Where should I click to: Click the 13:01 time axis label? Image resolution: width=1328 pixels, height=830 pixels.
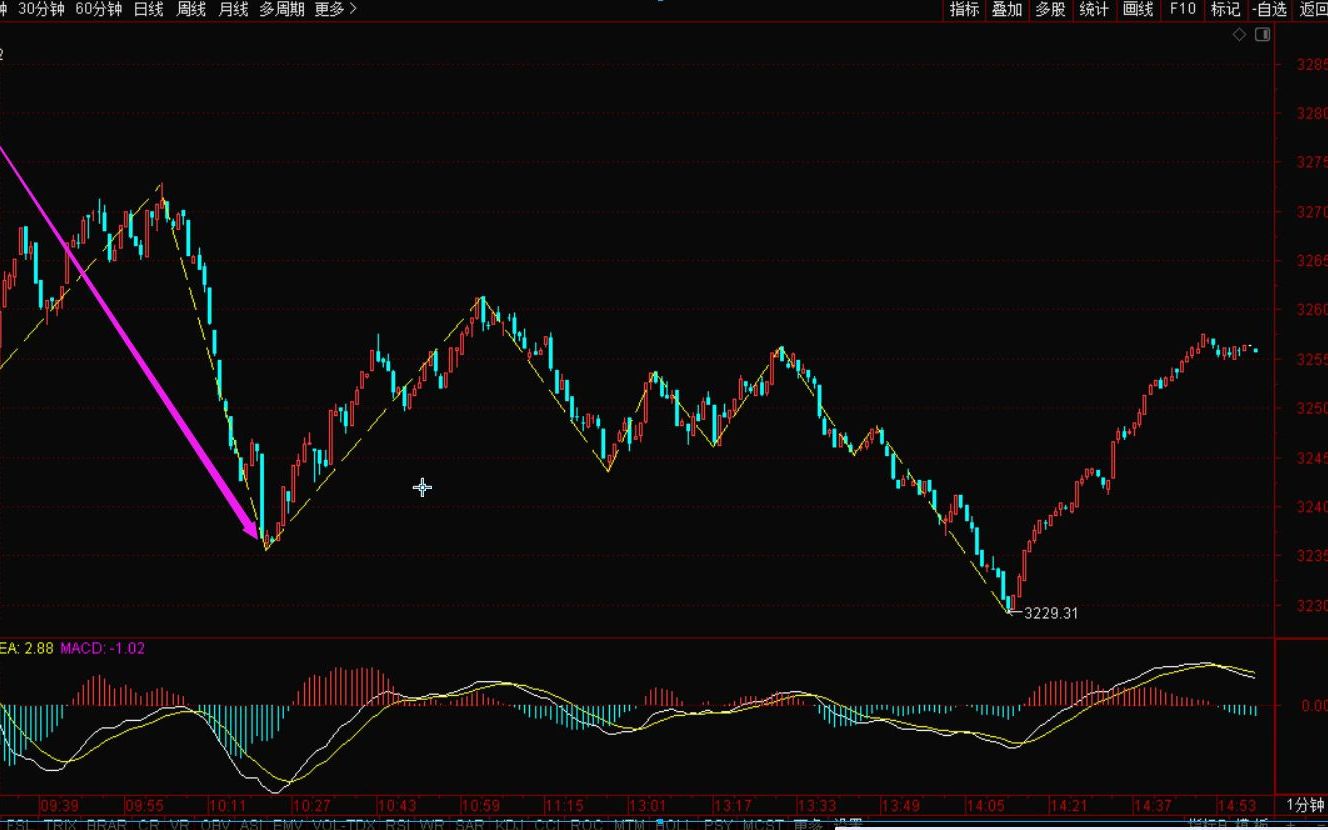pyautogui.click(x=648, y=805)
